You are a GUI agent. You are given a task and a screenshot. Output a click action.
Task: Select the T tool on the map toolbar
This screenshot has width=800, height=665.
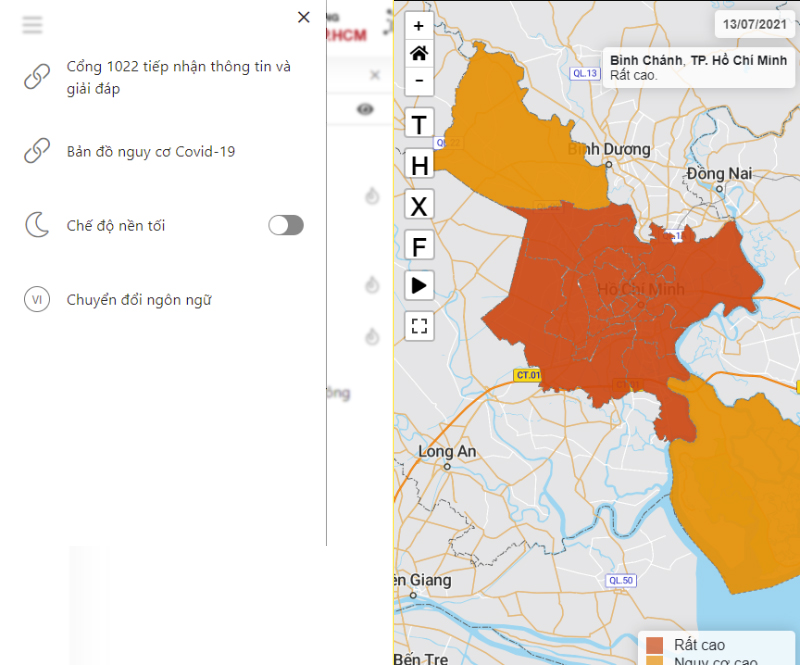(x=418, y=124)
